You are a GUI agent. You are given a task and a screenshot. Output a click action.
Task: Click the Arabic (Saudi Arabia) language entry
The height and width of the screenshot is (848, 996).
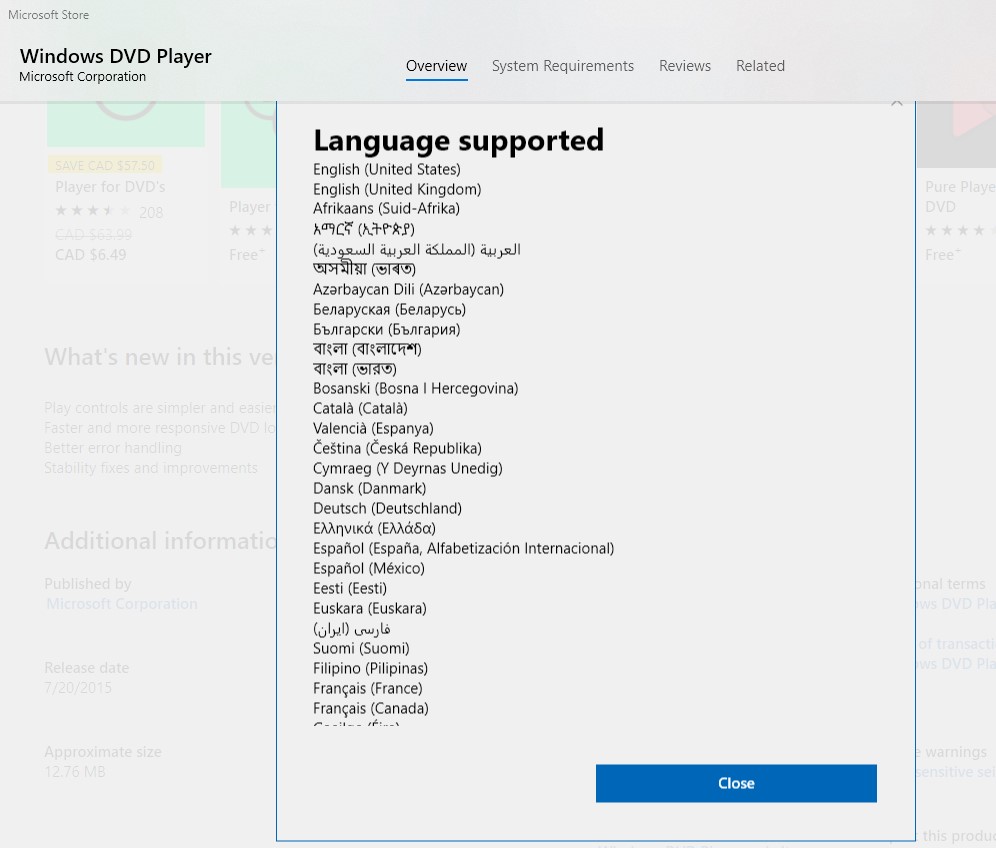coord(417,249)
